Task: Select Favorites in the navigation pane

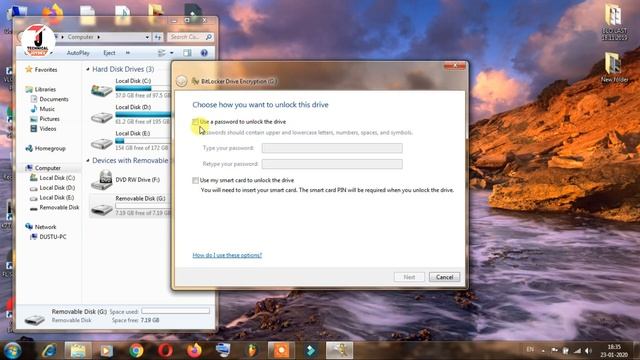Action: point(46,69)
